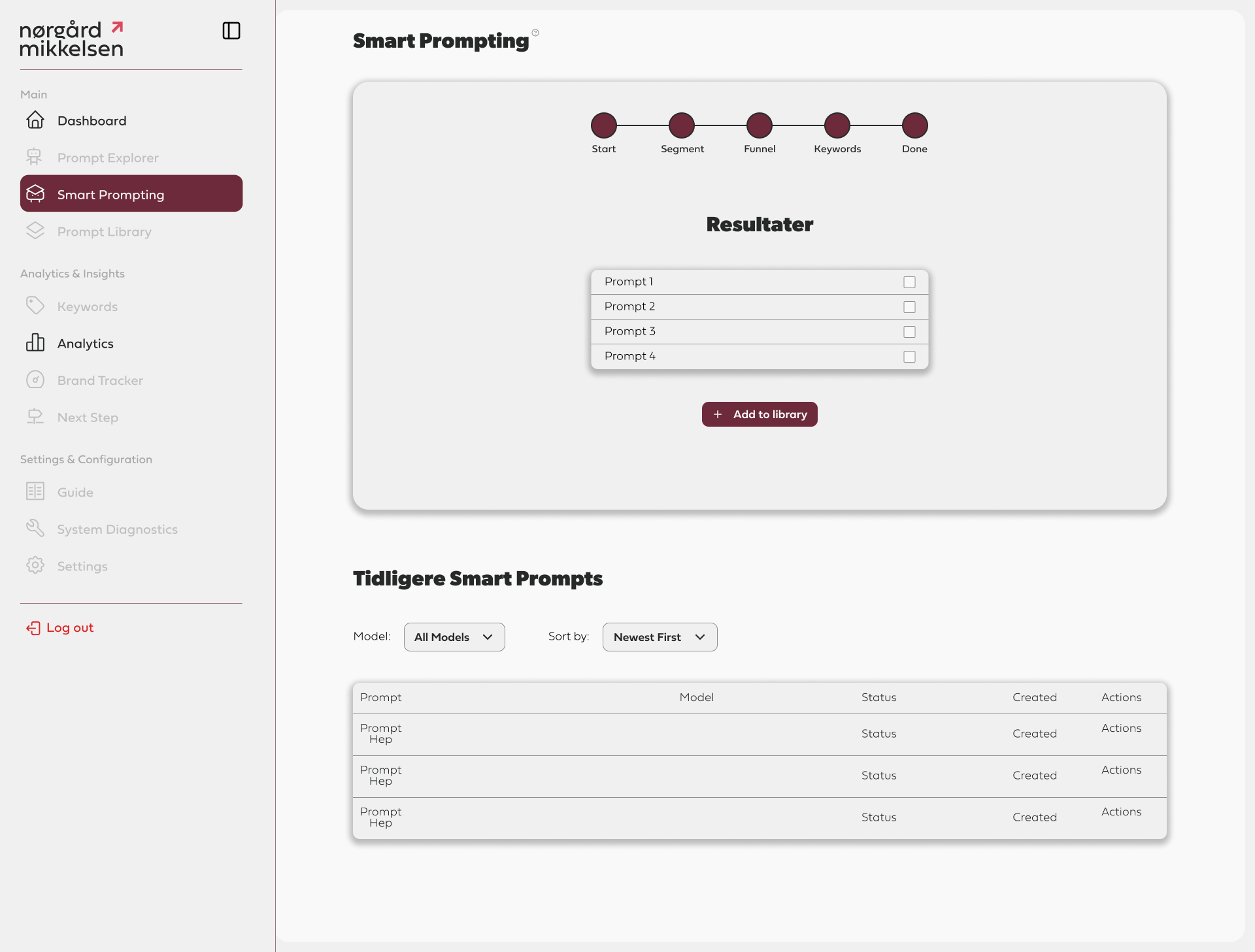
Task: Click the Keywords tag icon
Action: (35, 306)
